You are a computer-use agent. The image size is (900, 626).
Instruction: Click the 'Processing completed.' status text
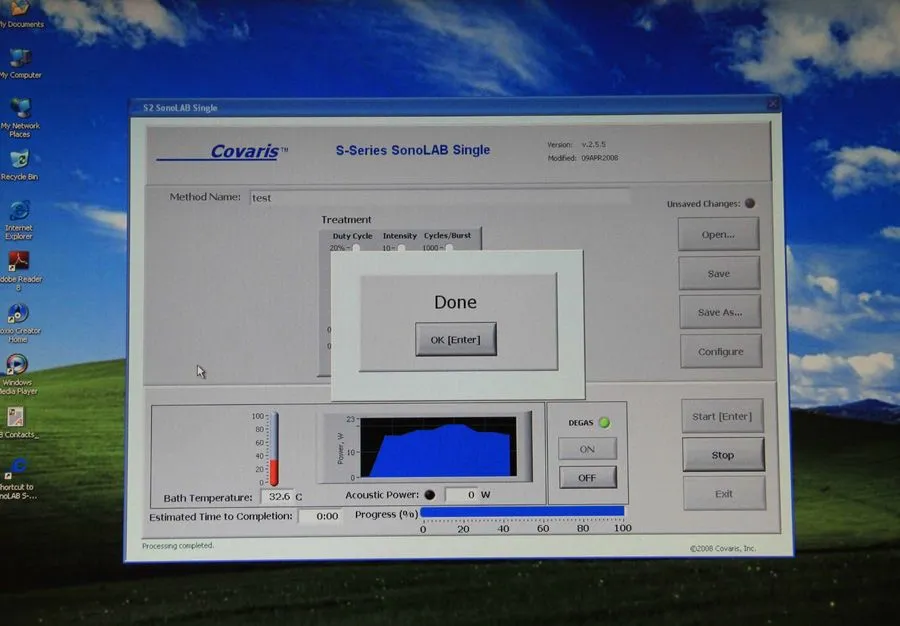(178, 545)
